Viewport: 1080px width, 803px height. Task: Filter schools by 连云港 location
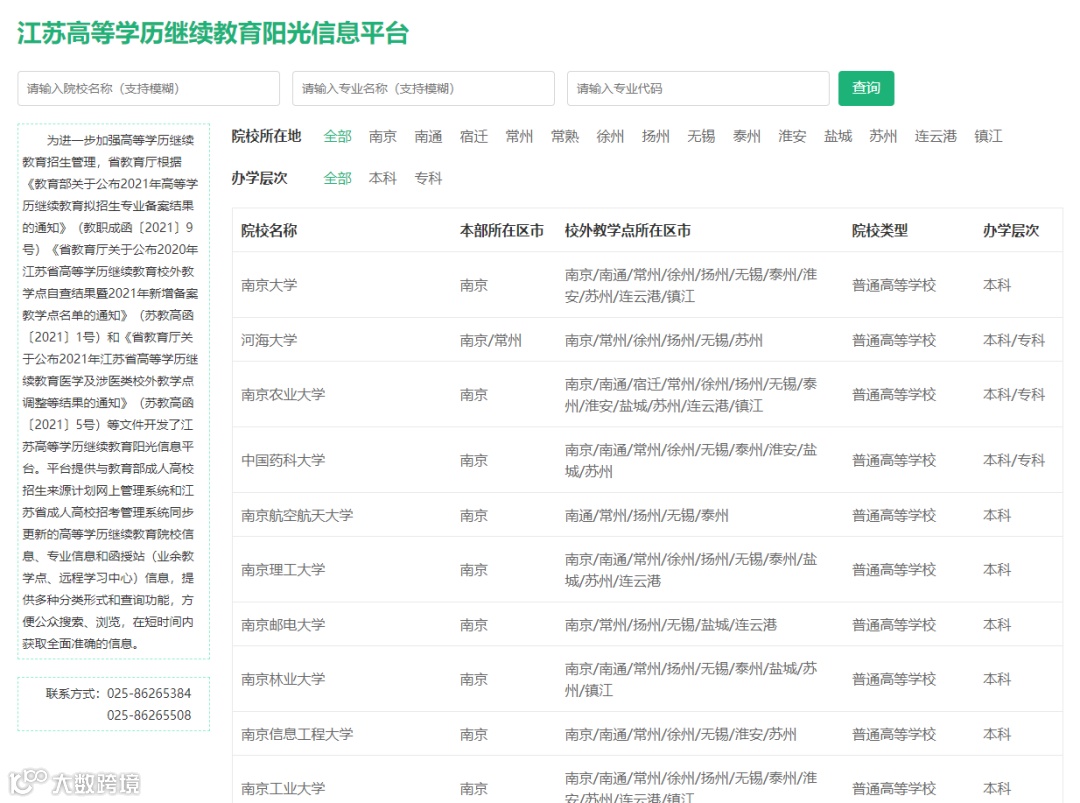pos(935,136)
